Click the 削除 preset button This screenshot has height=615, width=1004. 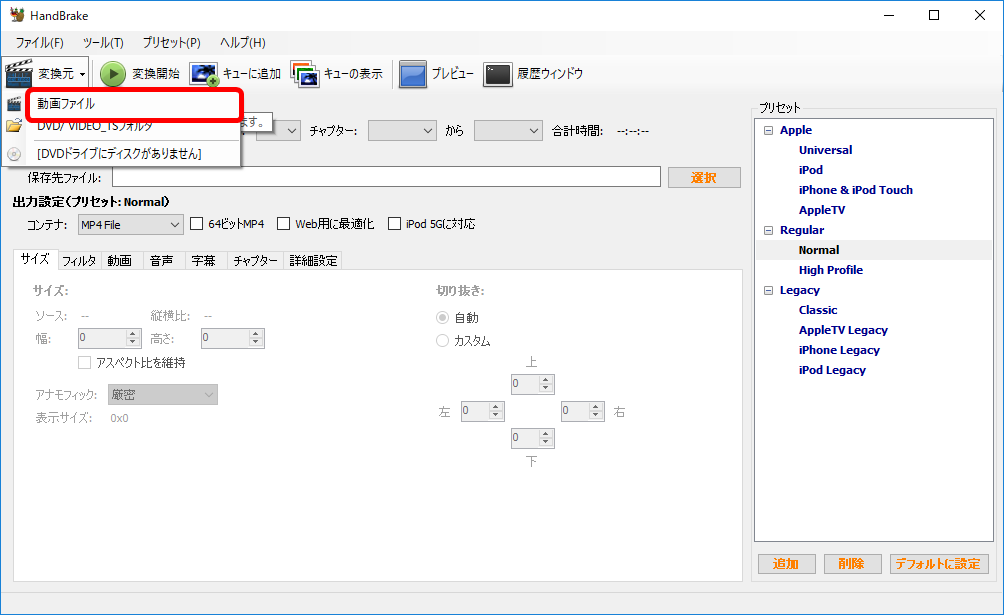pos(852,564)
